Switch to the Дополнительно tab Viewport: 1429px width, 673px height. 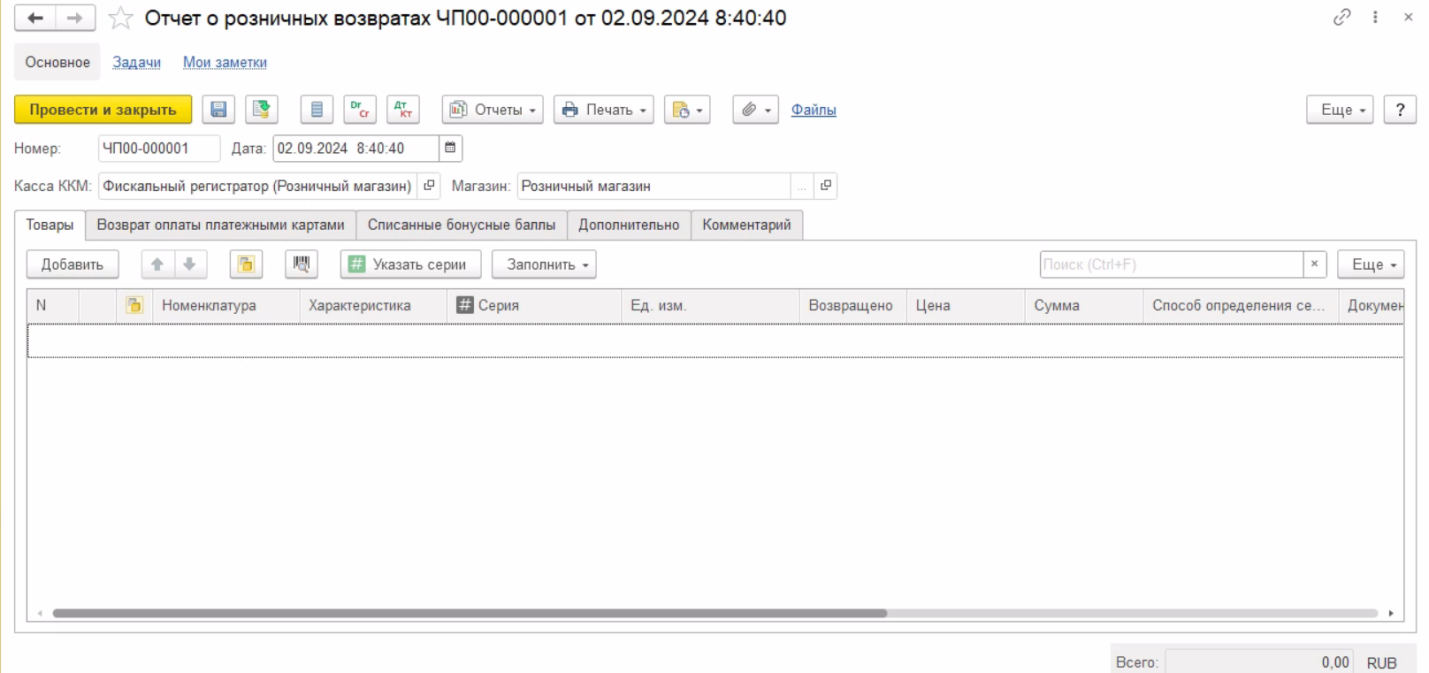(628, 225)
